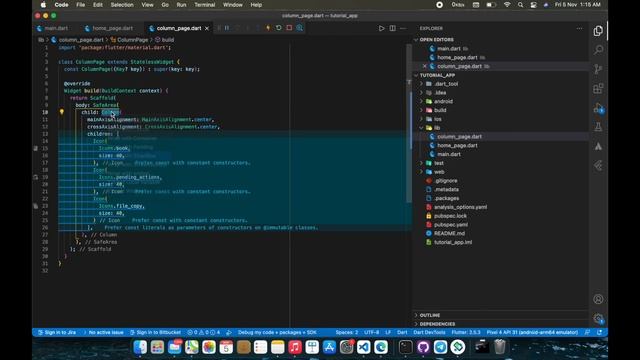This screenshot has width=640, height=360.
Task: Open Search in the activity bar
Action: [x=598, y=50]
